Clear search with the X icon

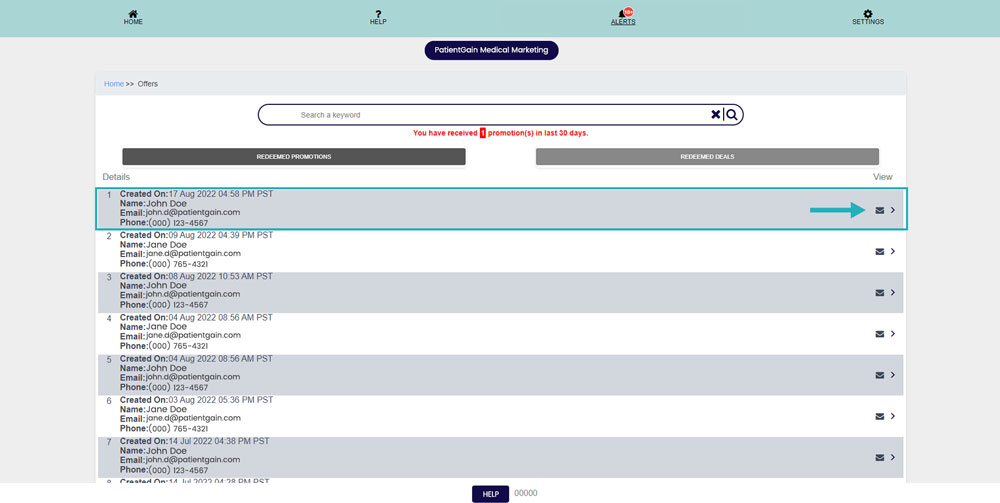click(x=716, y=115)
